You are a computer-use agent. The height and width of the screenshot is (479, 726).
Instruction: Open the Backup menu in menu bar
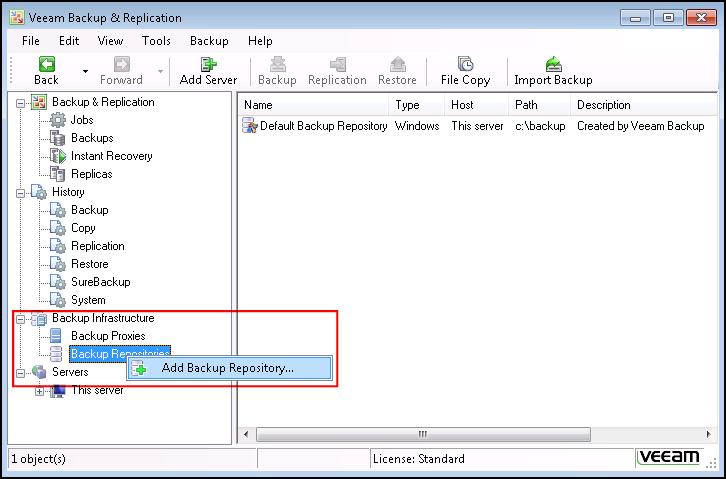click(209, 41)
